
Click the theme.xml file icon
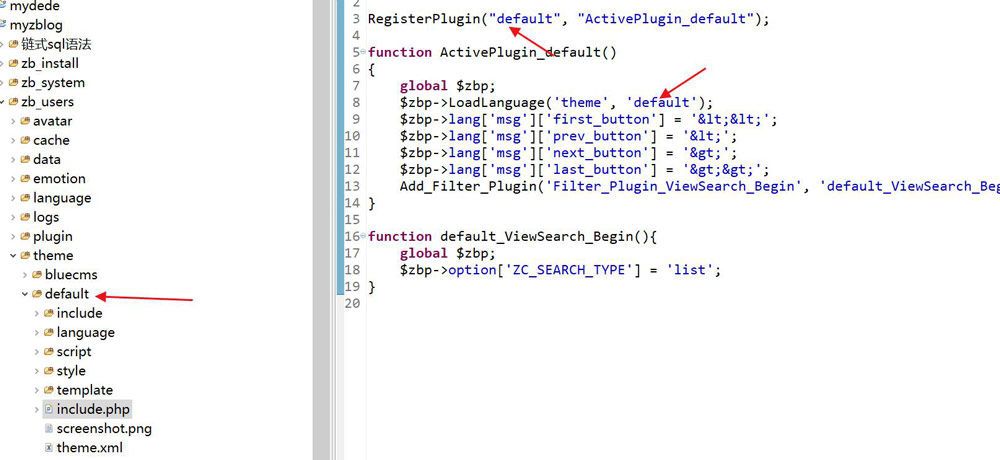click(x=48, y=448)
